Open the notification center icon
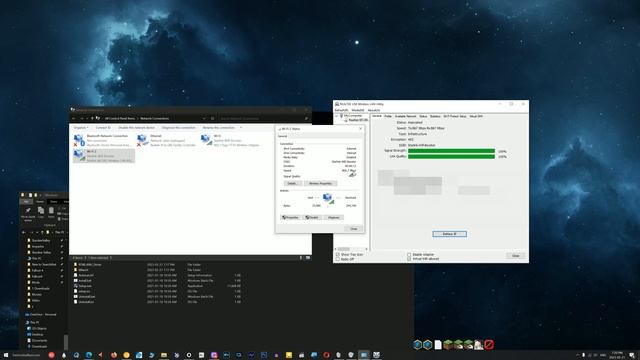 tap(632, 355)
